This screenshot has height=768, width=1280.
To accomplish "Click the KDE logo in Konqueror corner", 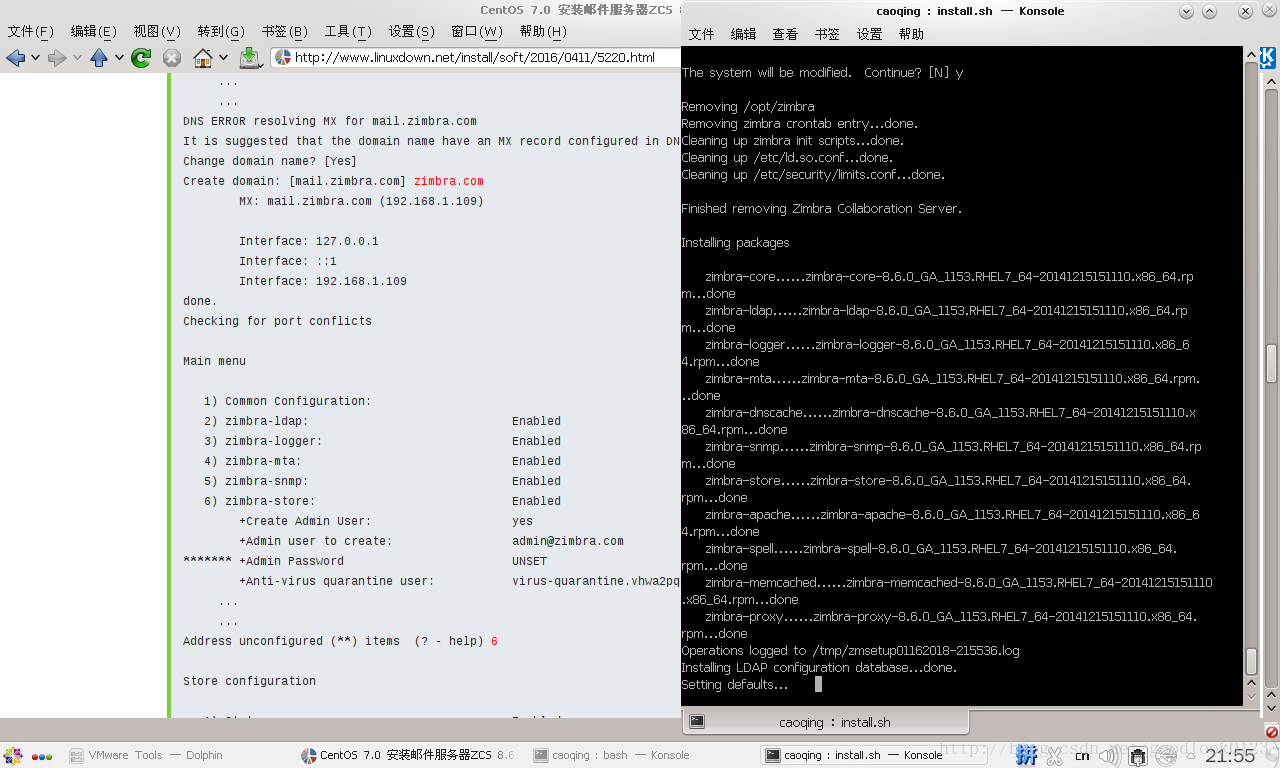I will click(x=1267, y=57).
